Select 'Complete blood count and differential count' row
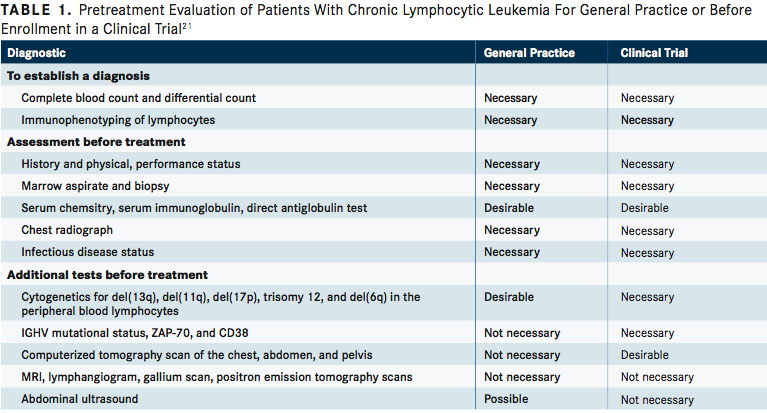The height and width of the screenshot is (413, 767). [384, 98]
